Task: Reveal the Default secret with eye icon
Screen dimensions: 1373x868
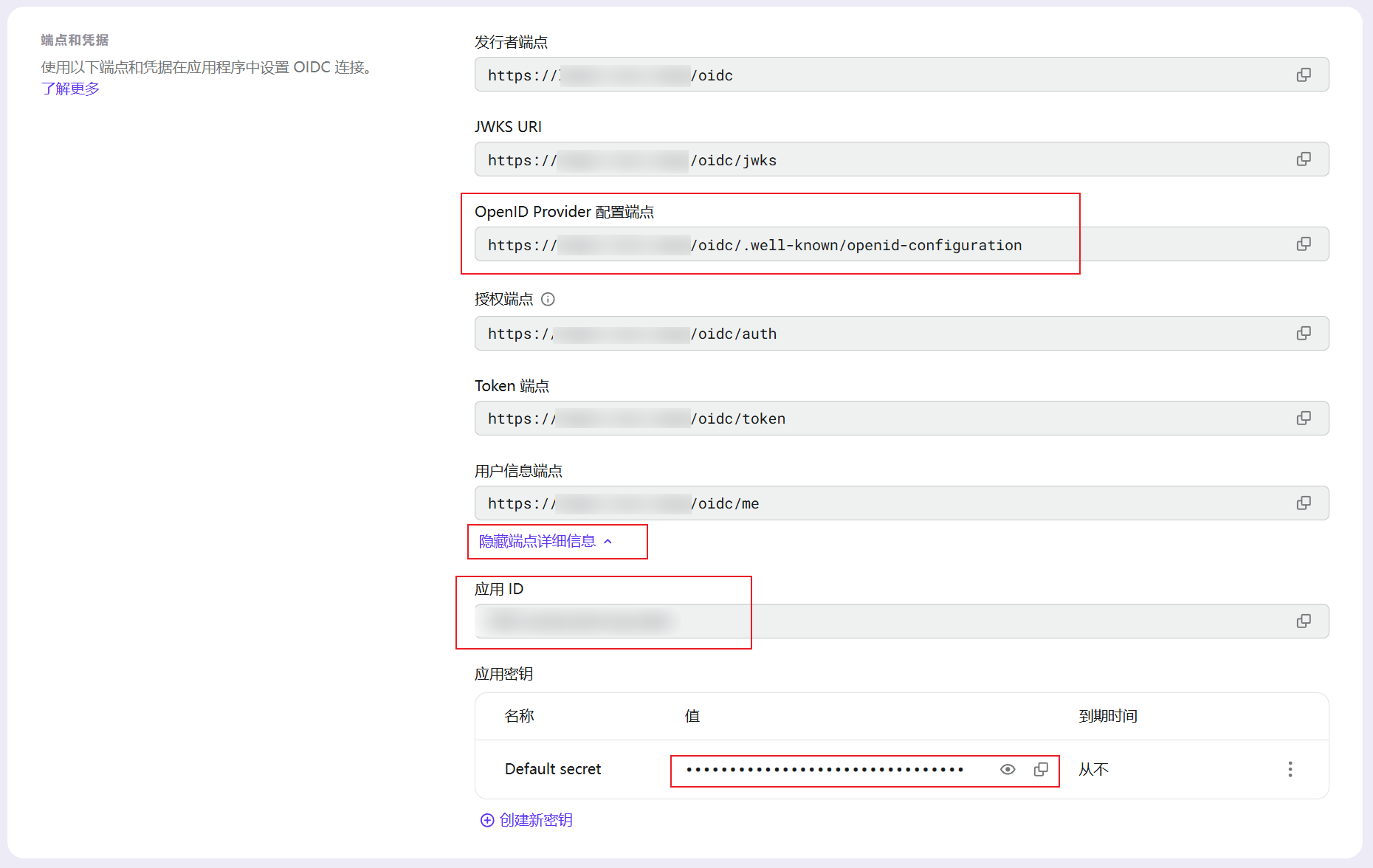Action: [1008, 769]
